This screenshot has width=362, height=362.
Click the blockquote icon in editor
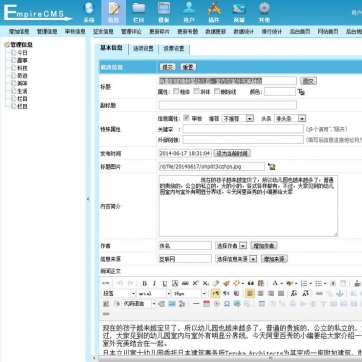click(251, 283)
